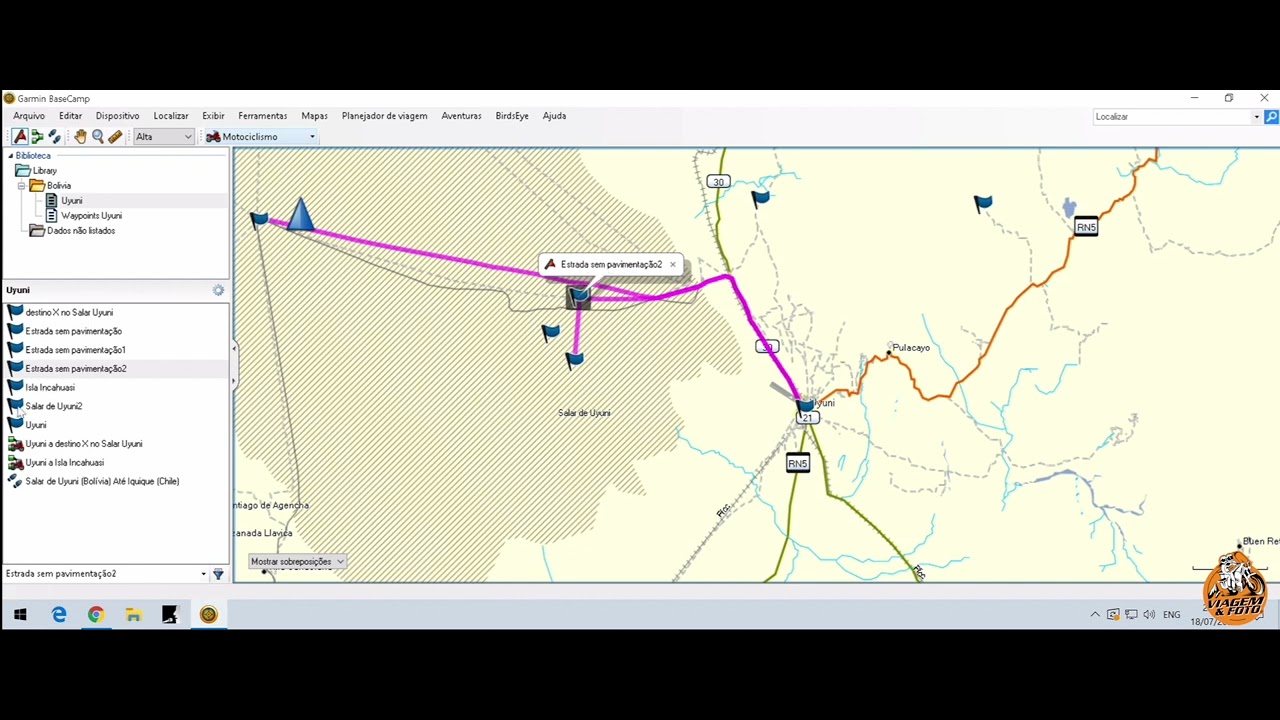
Task: Open the Uyuni list options gear
Action: click(218, 290)
